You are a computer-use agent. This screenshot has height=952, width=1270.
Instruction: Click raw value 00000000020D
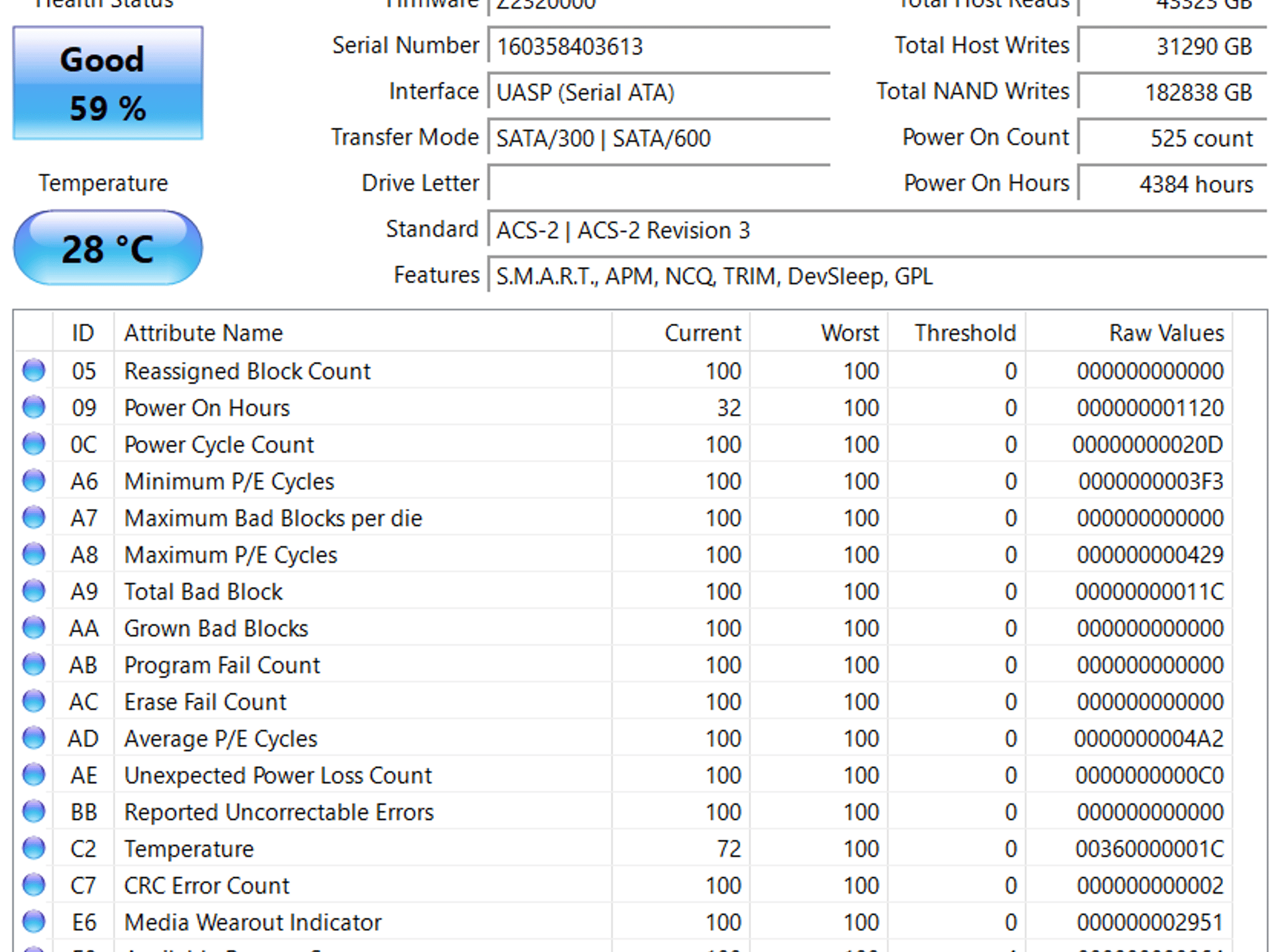(1148, 444)
